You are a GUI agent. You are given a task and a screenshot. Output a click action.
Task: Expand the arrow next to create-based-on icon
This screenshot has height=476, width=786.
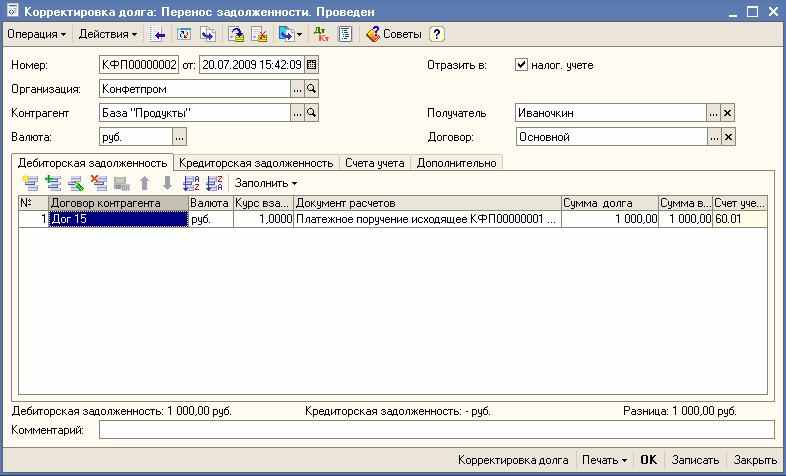[299, 35]
